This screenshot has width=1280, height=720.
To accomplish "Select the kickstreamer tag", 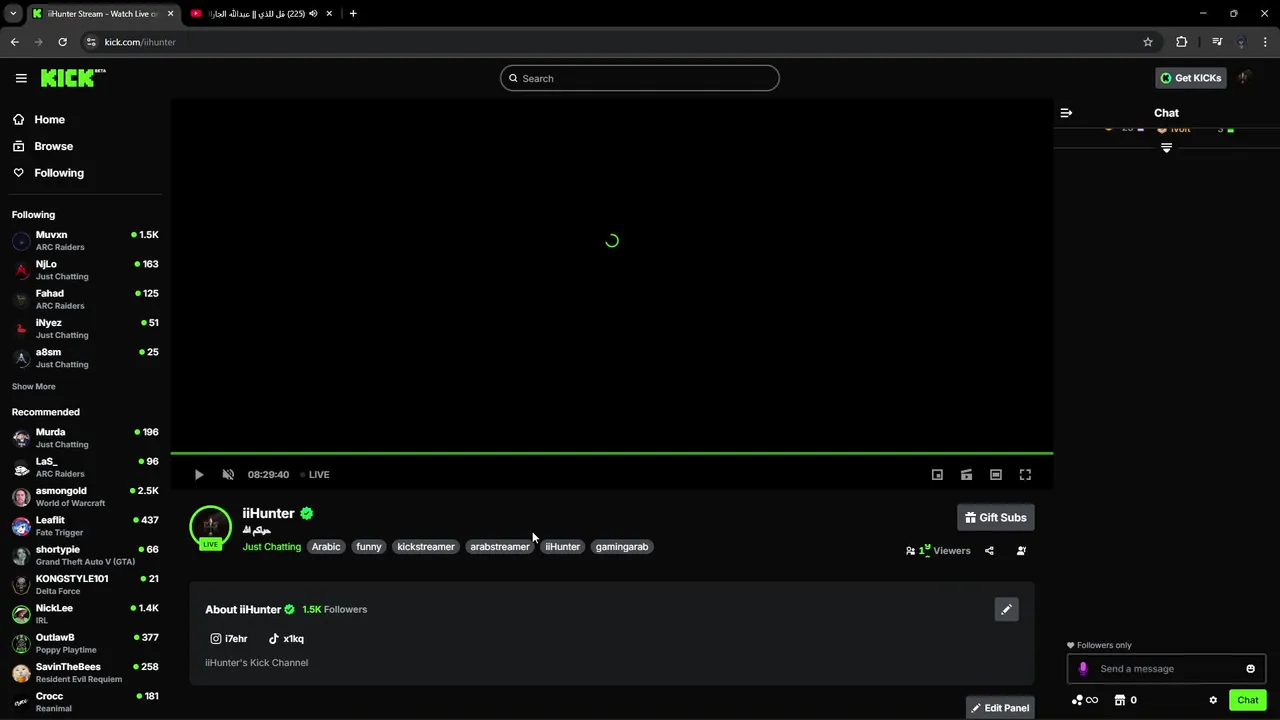I will click(426, 547).
